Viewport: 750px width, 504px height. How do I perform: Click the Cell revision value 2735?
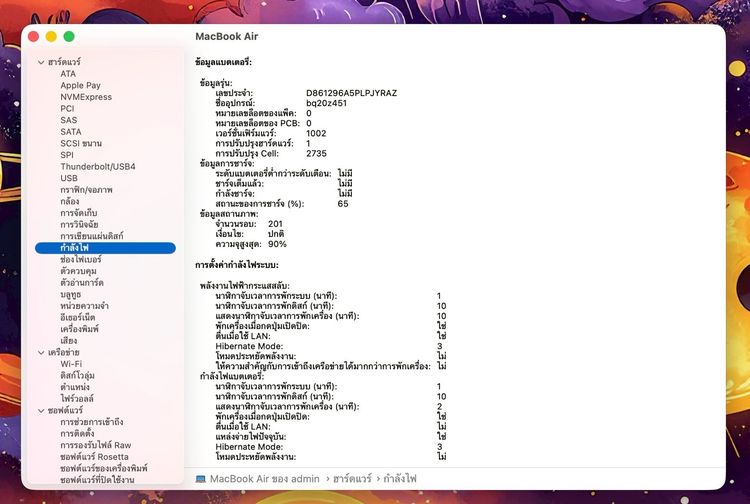tap(317, 153)
